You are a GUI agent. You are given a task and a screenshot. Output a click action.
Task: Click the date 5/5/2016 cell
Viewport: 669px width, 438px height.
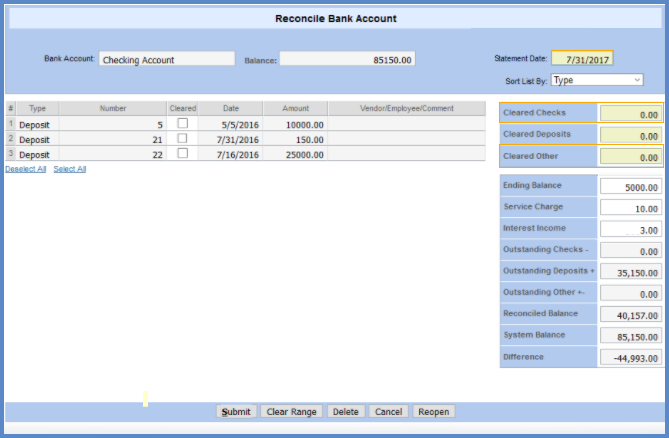point(231,125)
